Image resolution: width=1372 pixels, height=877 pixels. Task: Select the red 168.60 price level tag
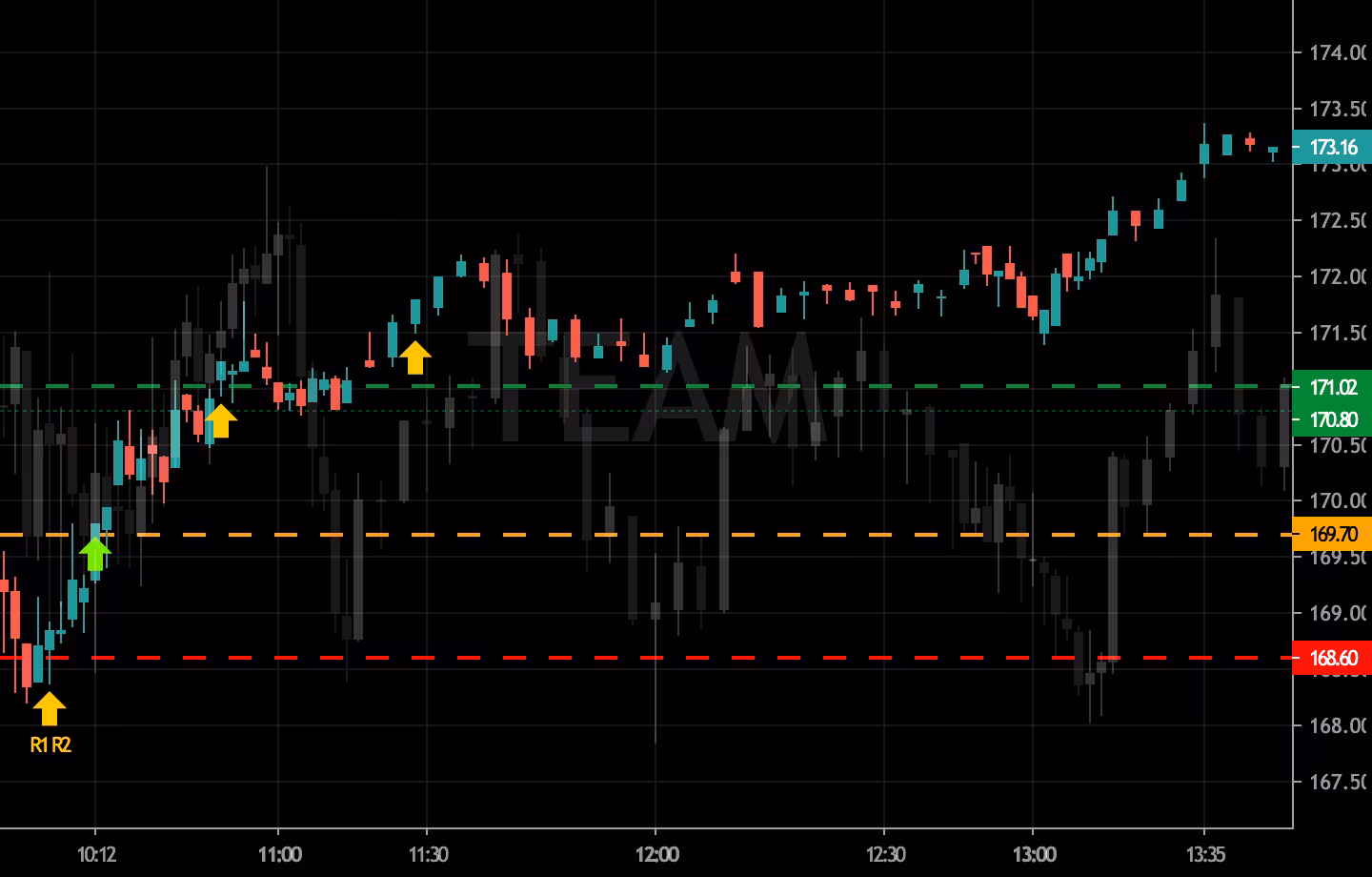pos(1333,658)
